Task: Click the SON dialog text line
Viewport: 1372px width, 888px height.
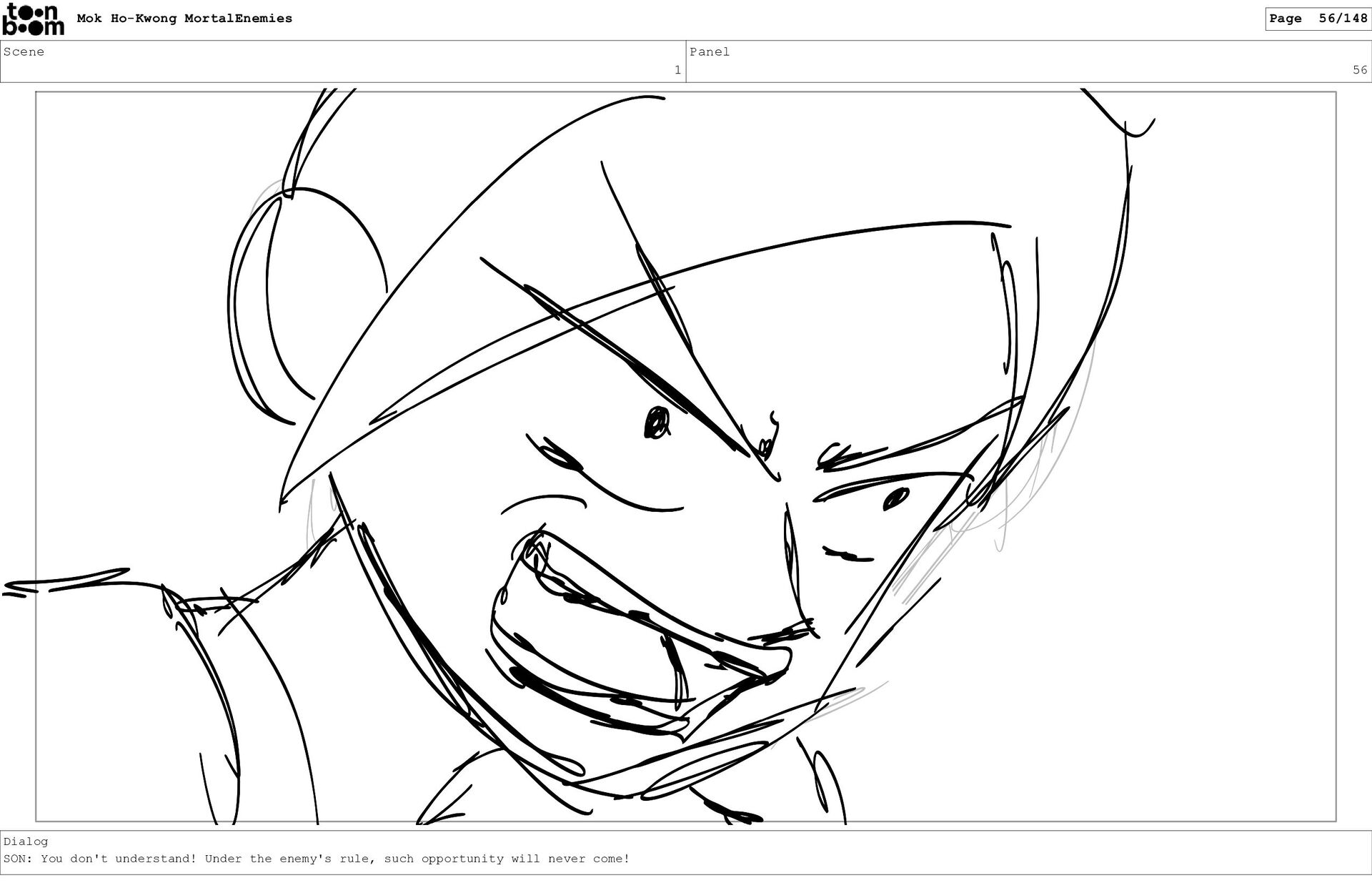Action: pos(317,859)
